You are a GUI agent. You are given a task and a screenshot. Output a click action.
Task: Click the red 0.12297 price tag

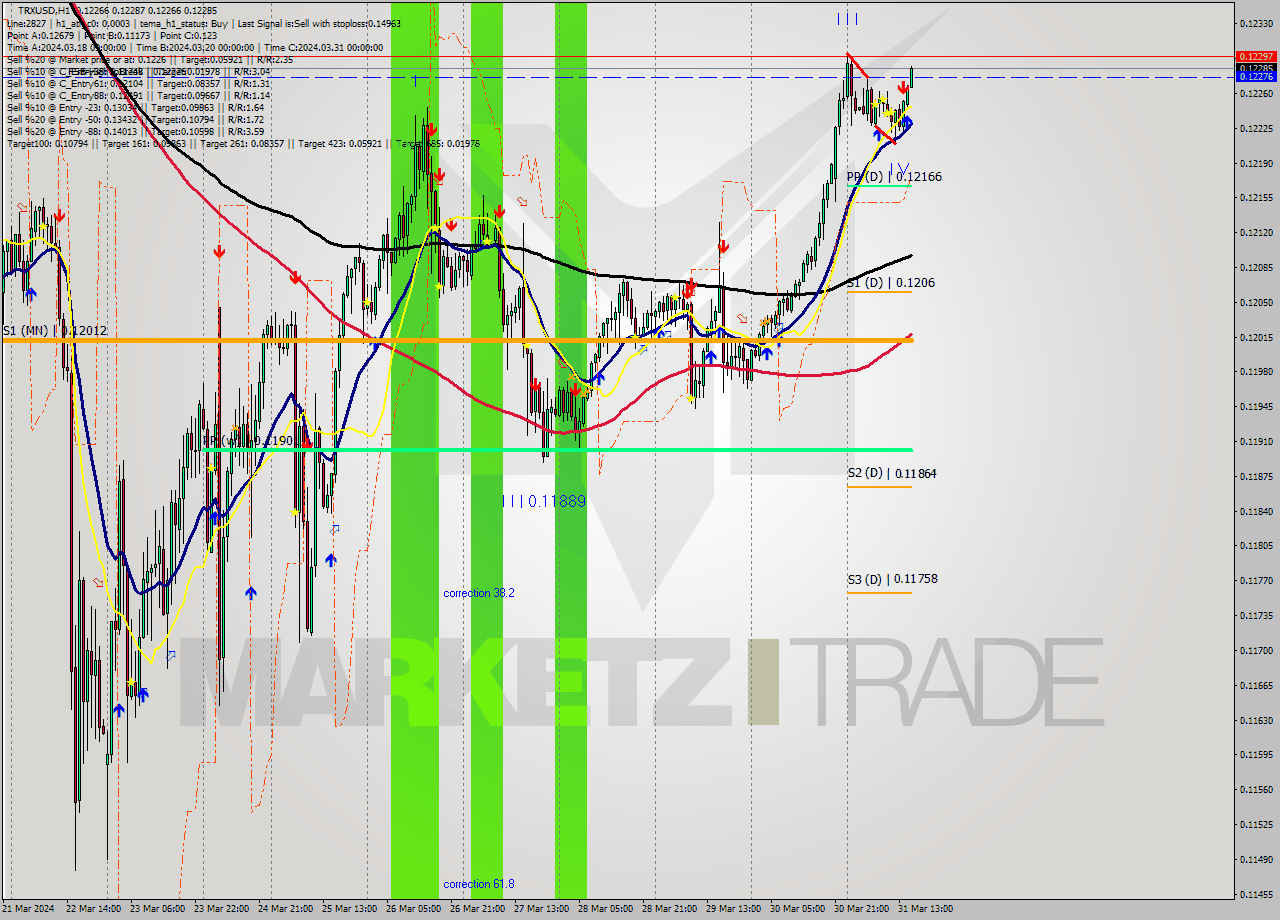point(1255,56)
